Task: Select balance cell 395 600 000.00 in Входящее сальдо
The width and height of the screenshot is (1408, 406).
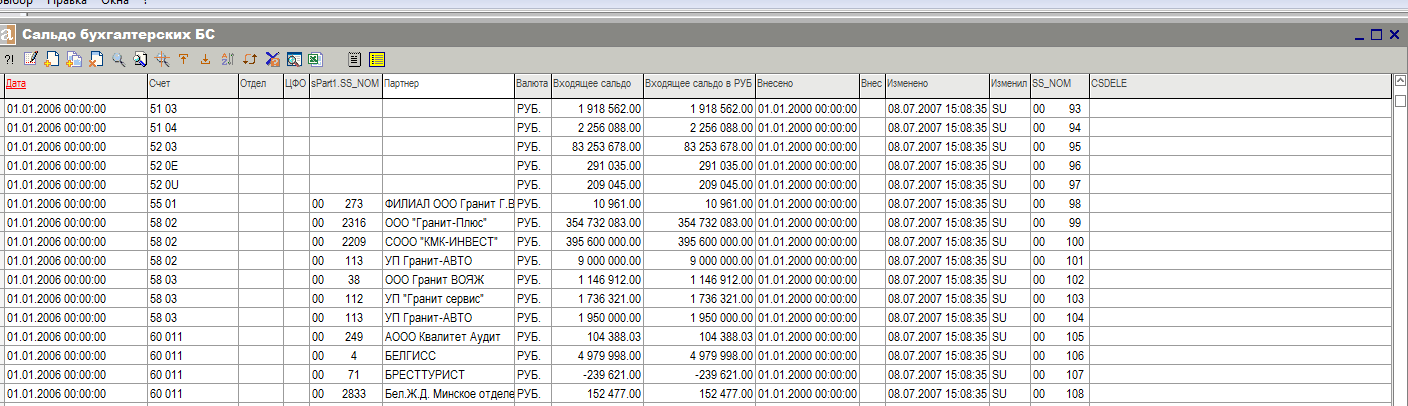Action: pyautogui.click(x=597, y=241)
